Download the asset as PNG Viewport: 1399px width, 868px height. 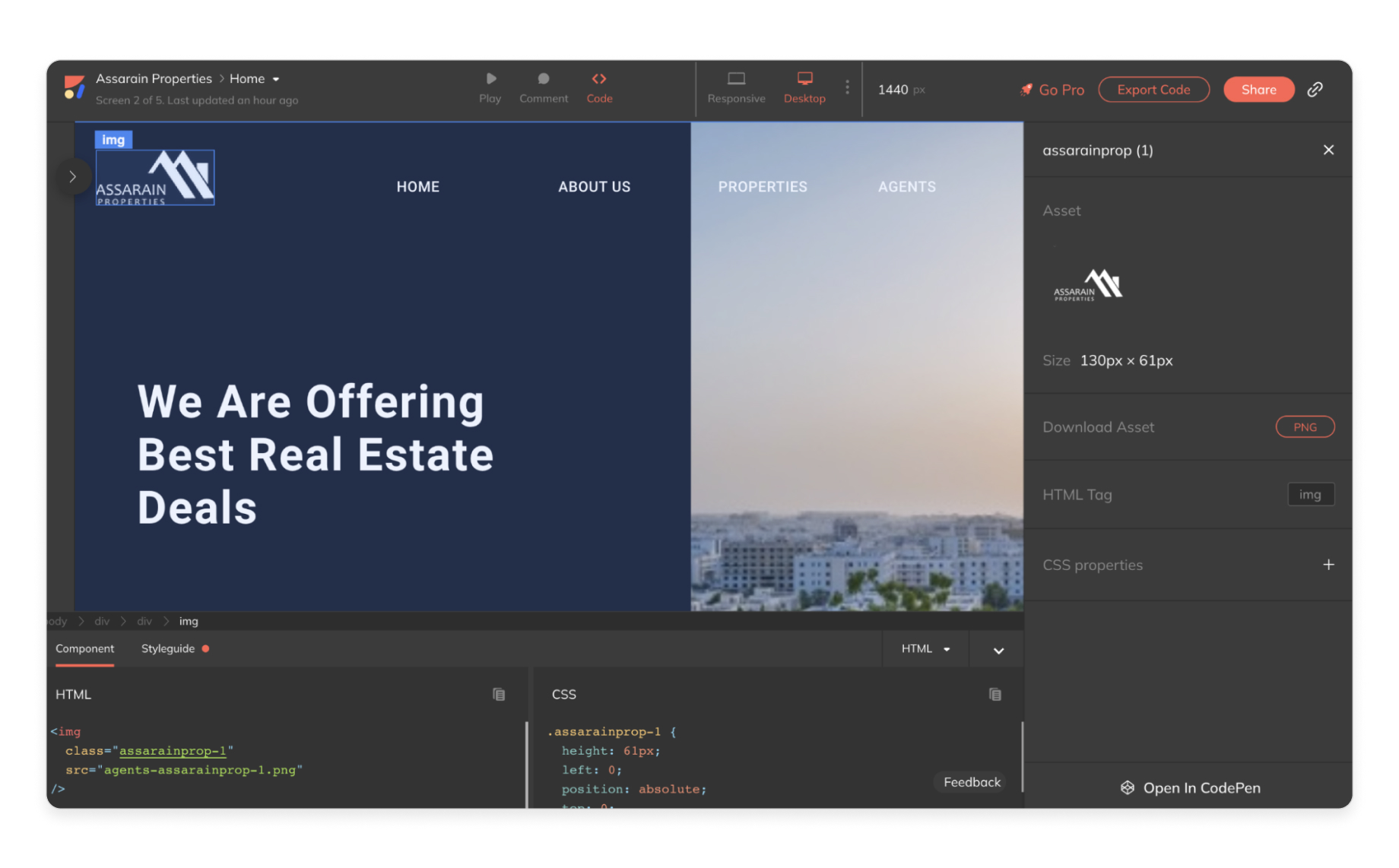[x=1304, y=427]
